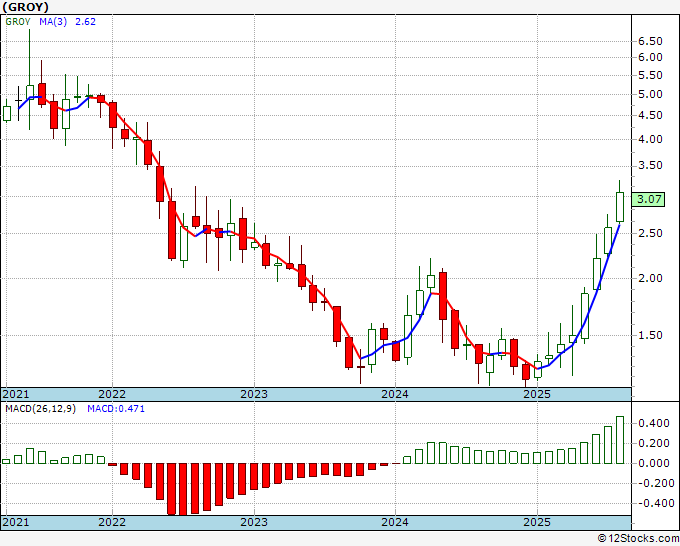Click the 0.000 MACD axis label
Image resolution: width=680 pixels, height=546 pixels.
pos(654,463)
